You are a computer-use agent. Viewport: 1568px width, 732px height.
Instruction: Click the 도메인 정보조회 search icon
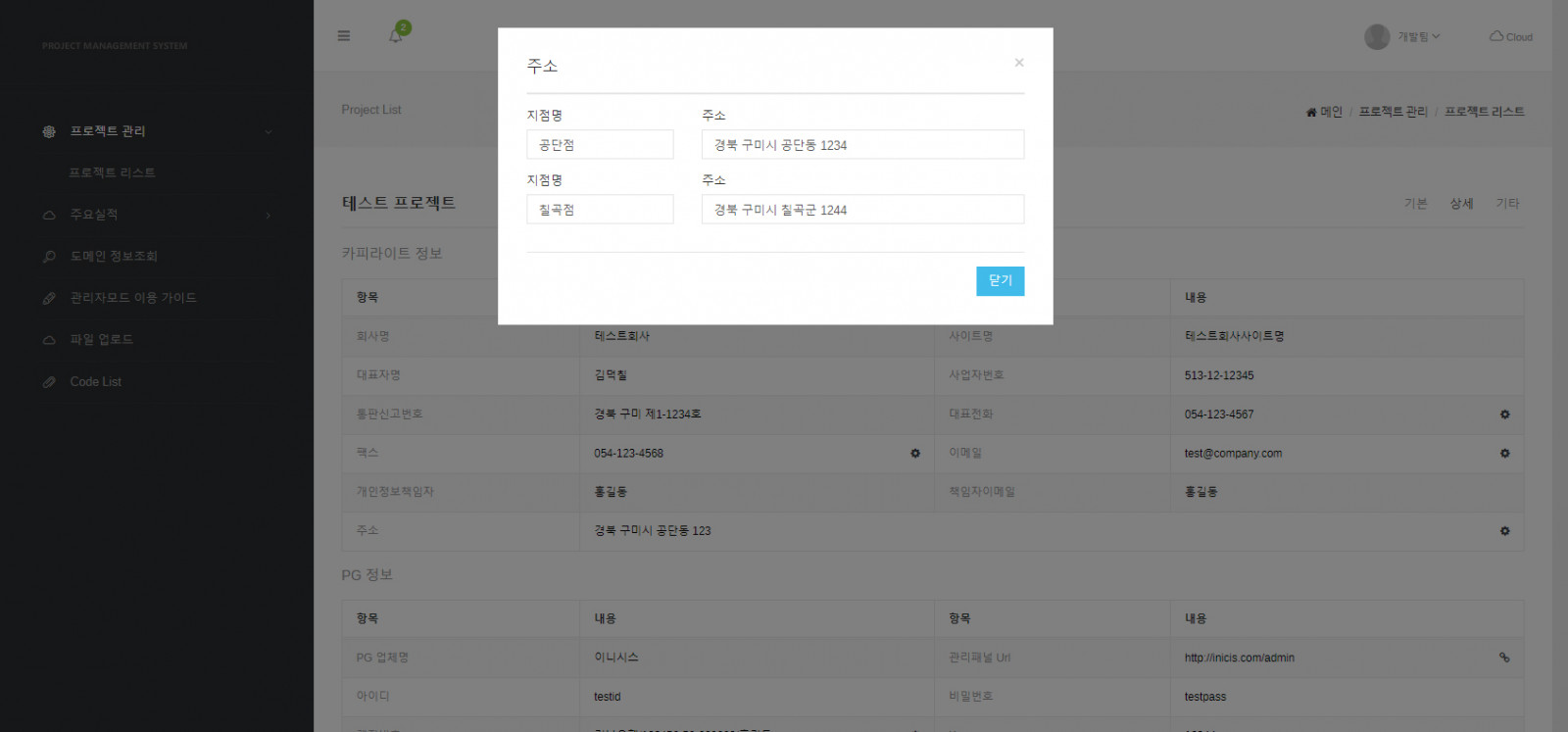(49, 257)
